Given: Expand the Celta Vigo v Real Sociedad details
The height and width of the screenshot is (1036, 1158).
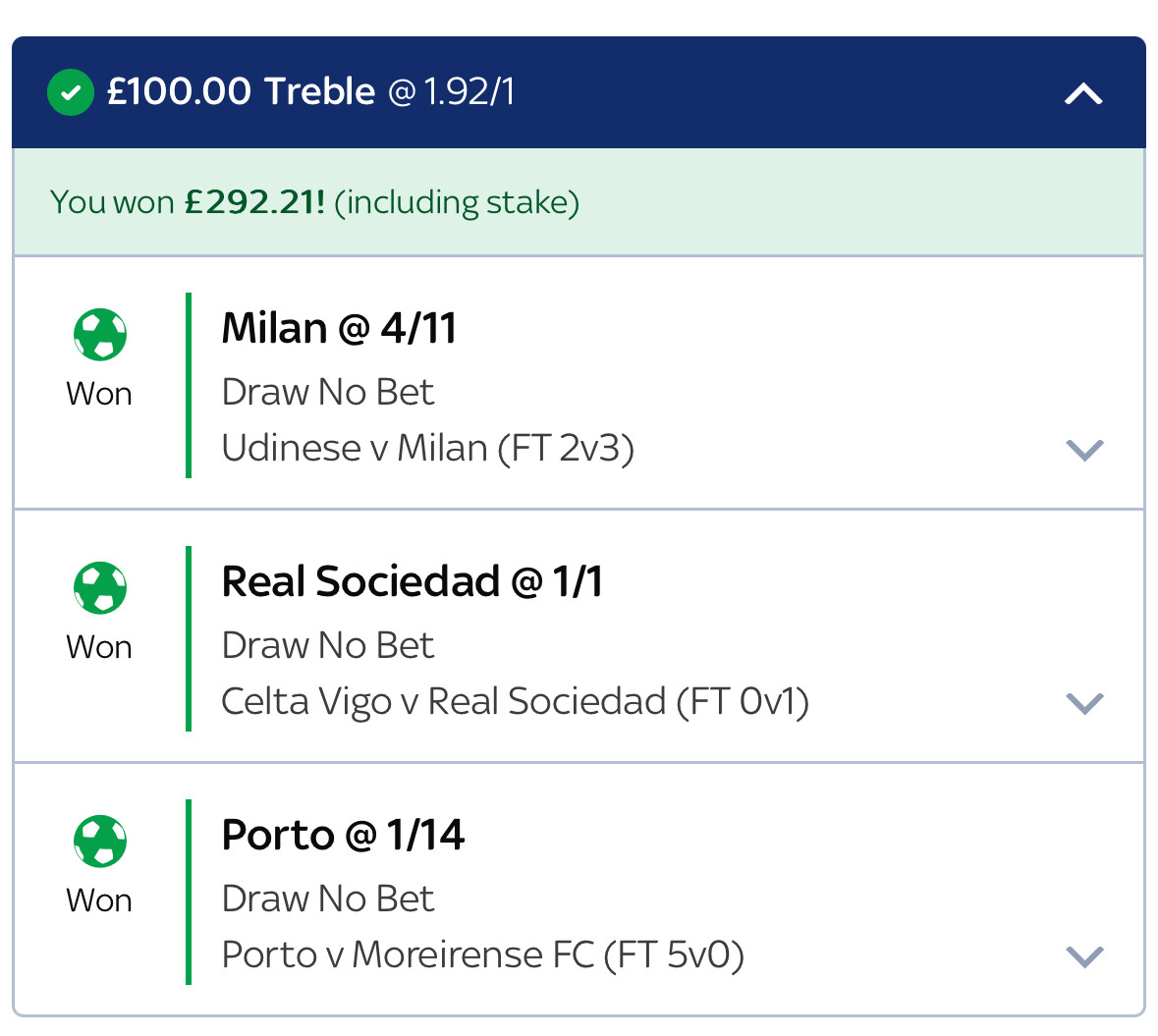Looking at the screenshot, I should [x=1084, y=703].
